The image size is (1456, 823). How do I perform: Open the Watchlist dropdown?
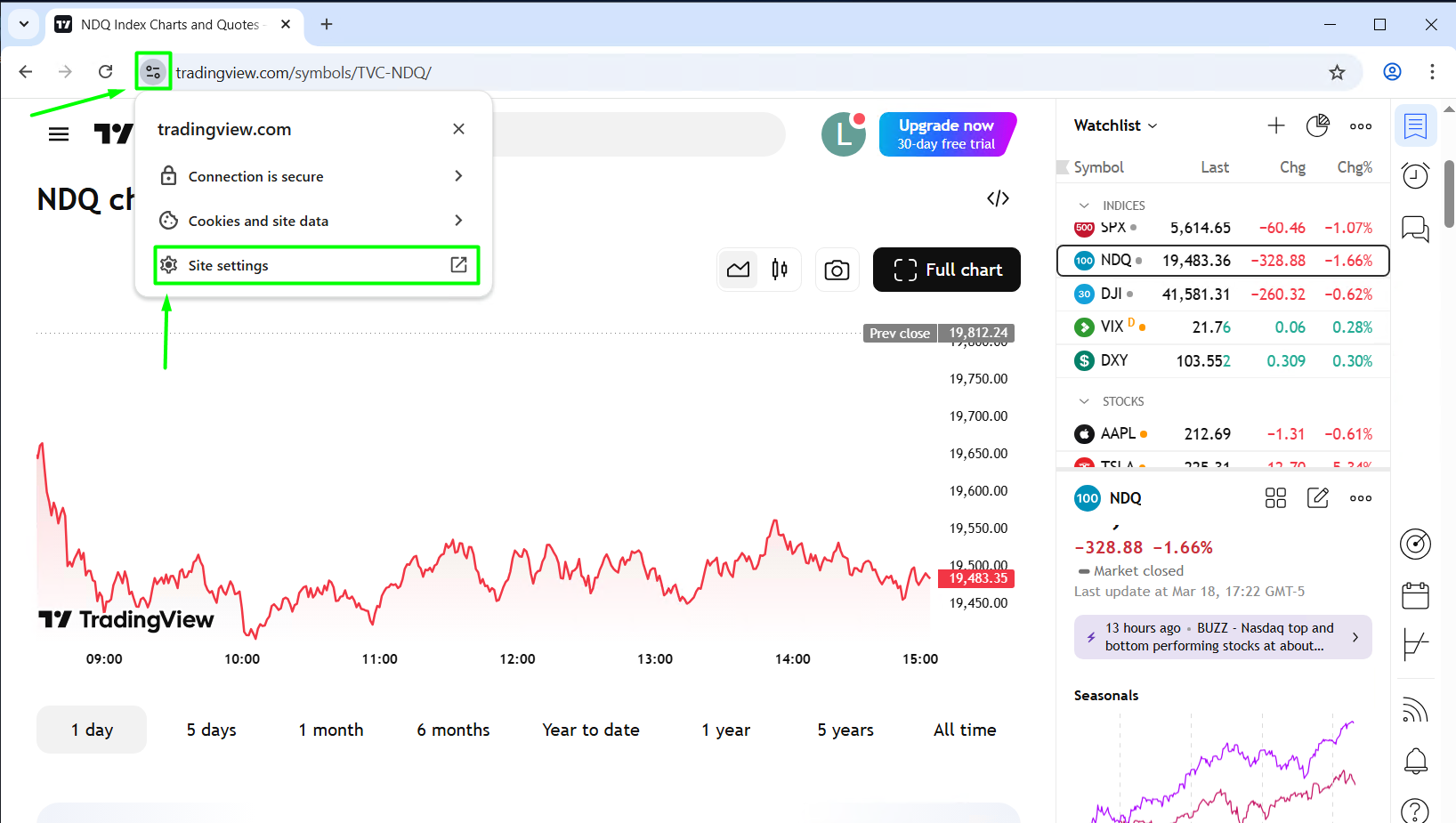[1116, 125]
